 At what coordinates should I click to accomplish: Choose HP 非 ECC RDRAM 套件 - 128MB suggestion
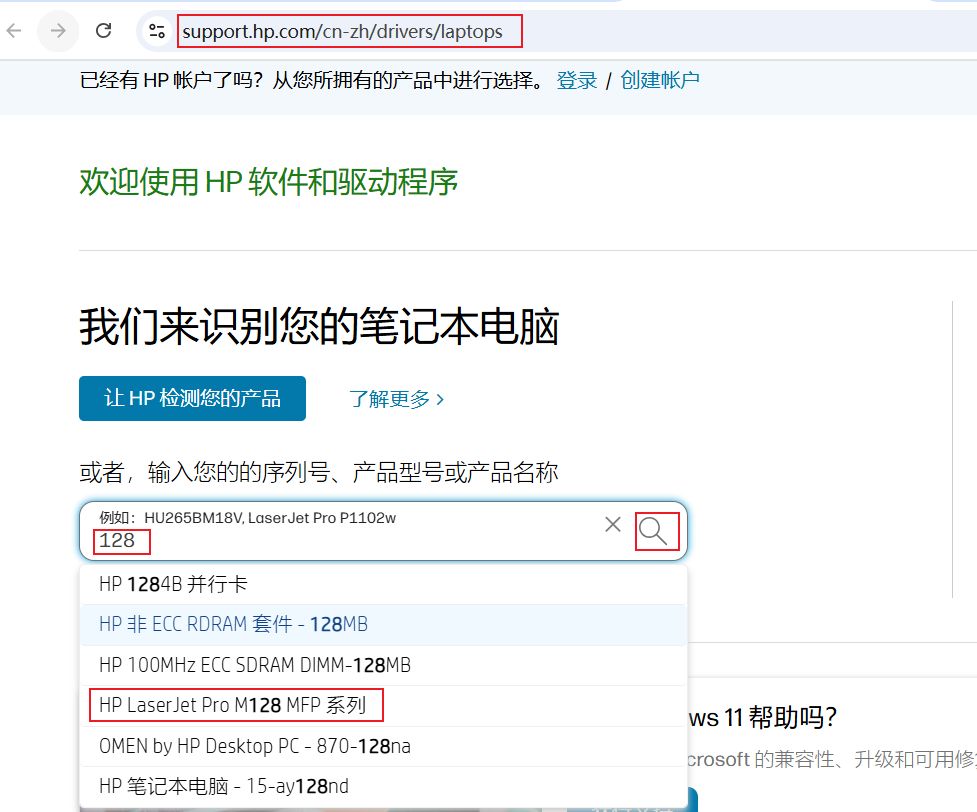[x=233, y=625]
